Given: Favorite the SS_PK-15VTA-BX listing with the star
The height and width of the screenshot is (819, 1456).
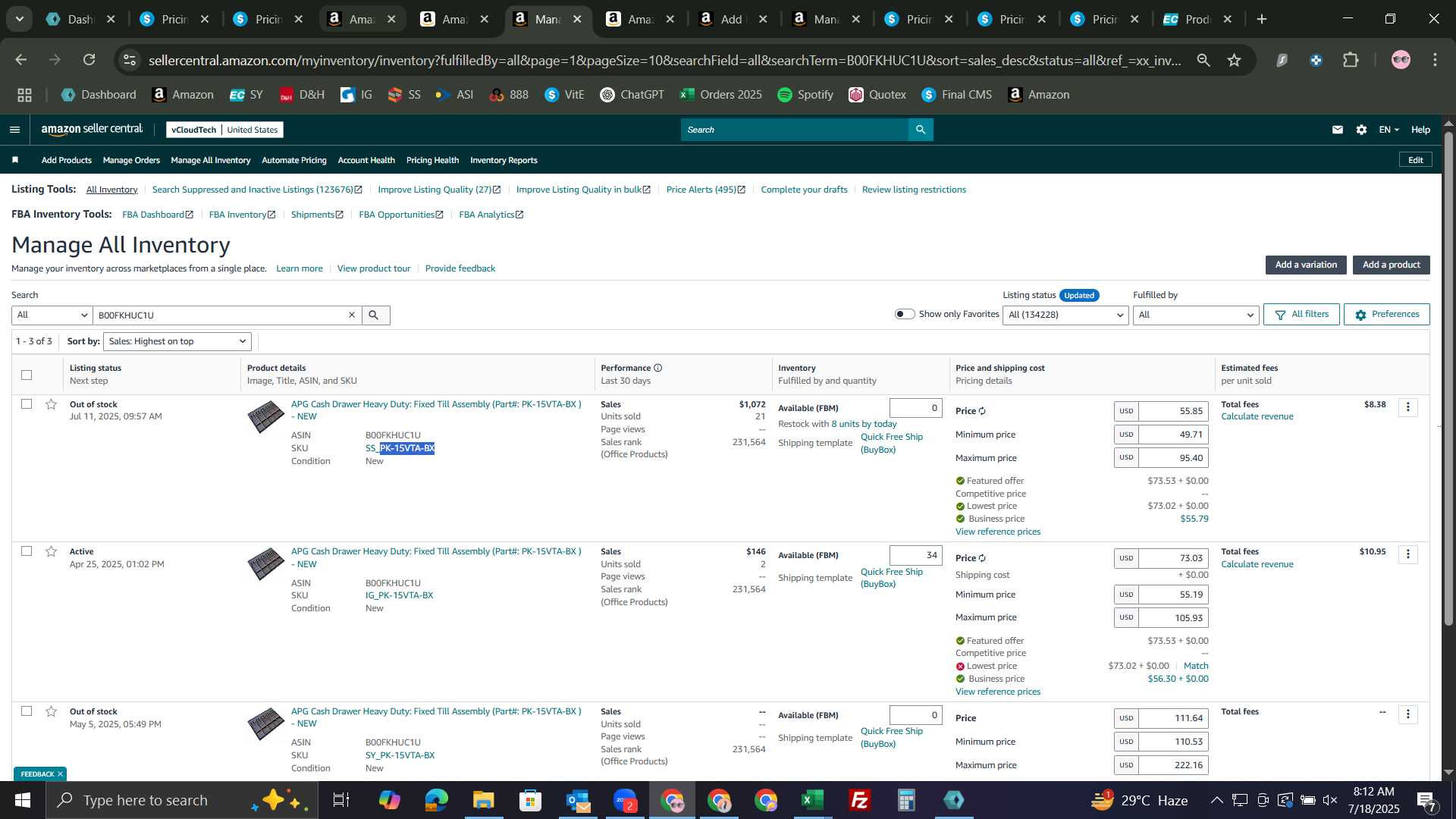Looking at the screenshot, I should 52,404.
